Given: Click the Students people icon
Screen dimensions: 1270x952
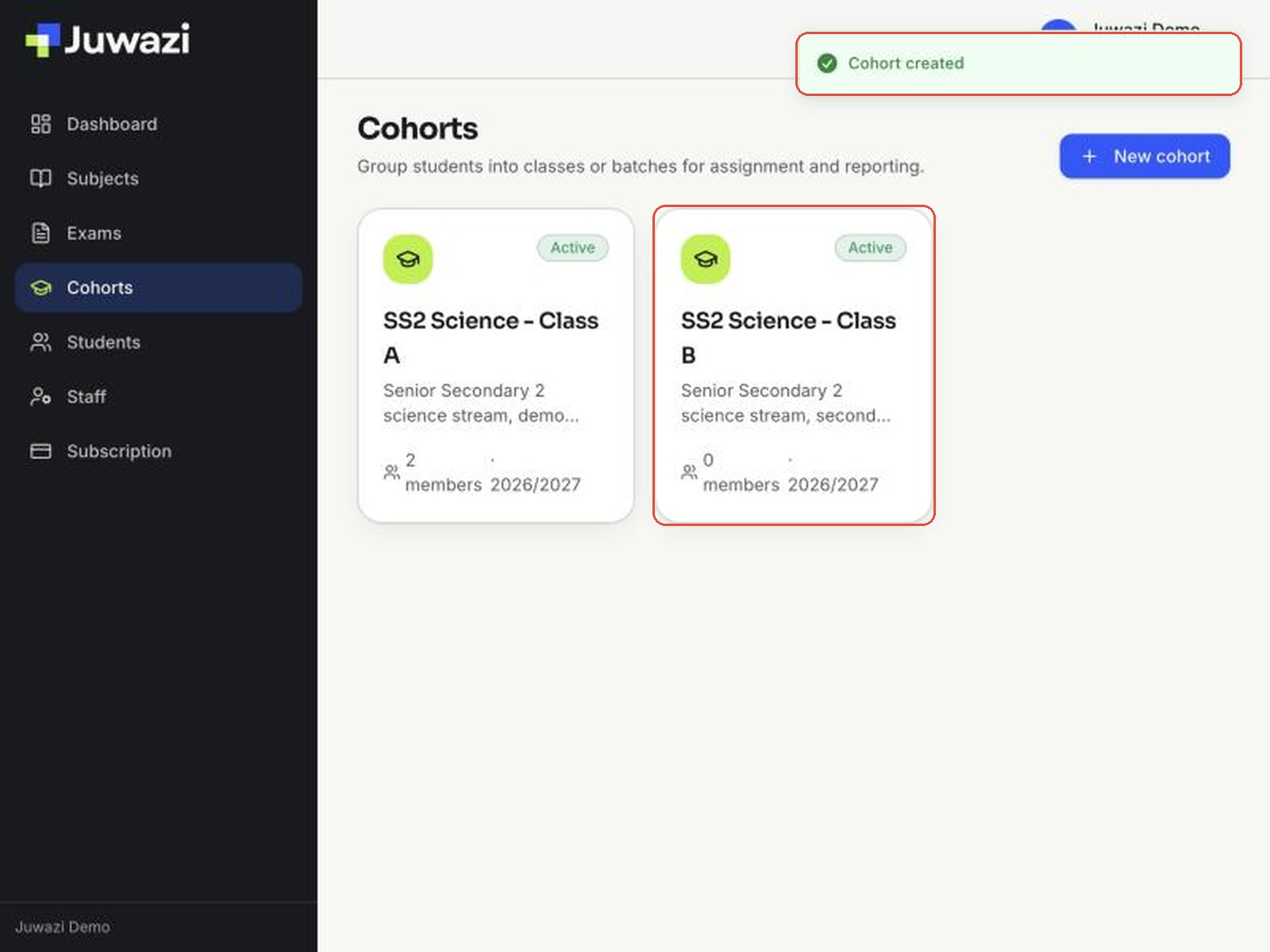Looking at the screenshot, I should click(x=40, y=342).
